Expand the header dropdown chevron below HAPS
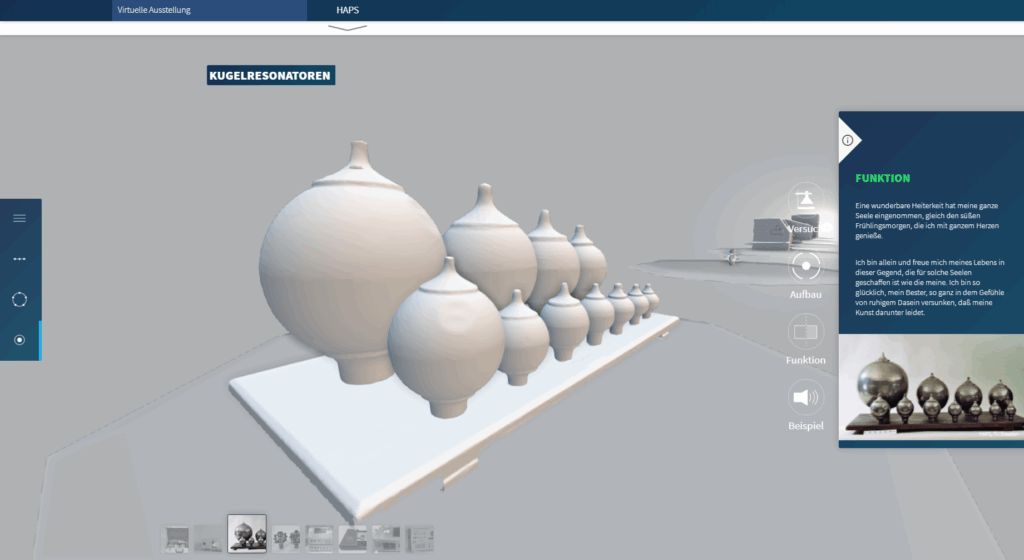The width and height of the screenshot is (1024, 560). pyautogui.click(x=347, y=28)
